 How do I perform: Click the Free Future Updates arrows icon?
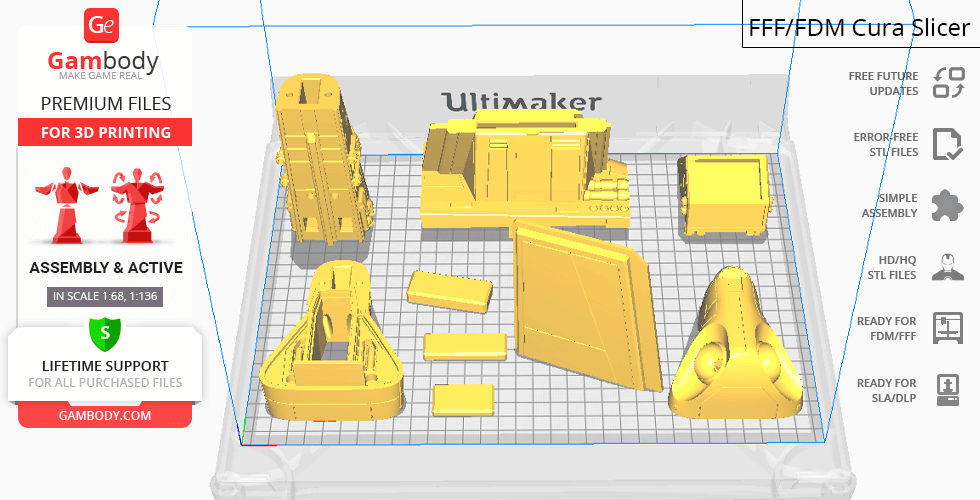pos(947,83)
